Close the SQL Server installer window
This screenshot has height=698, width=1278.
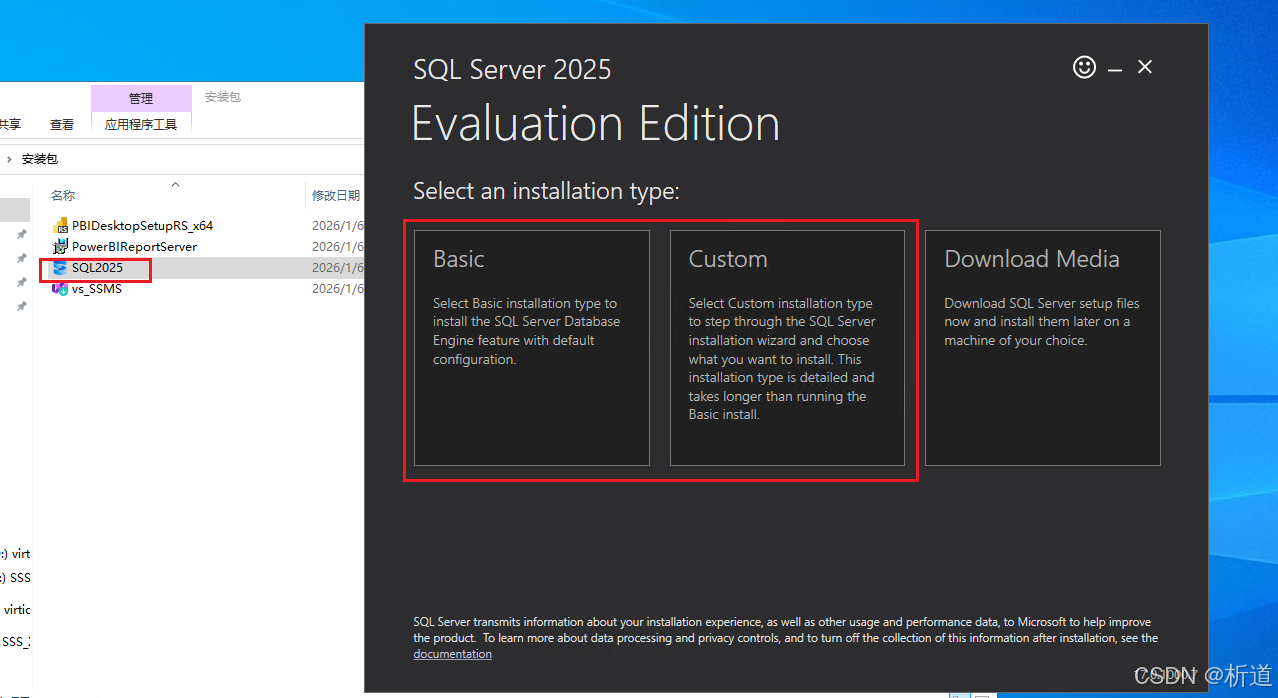click(x=1145, y=67)
